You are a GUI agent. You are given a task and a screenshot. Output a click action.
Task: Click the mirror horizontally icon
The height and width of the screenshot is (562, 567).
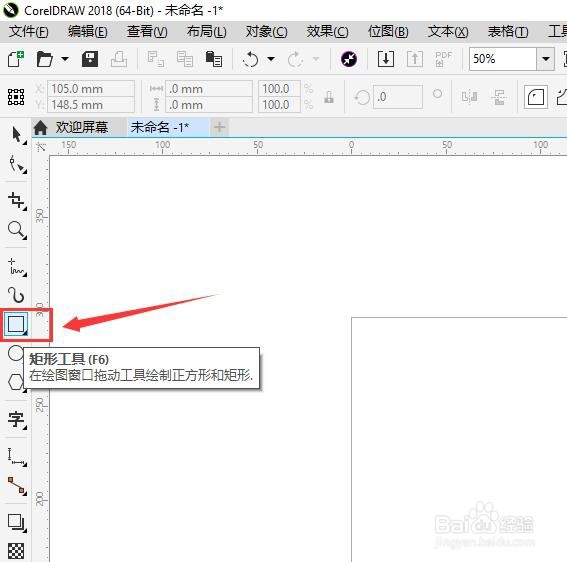469,97
